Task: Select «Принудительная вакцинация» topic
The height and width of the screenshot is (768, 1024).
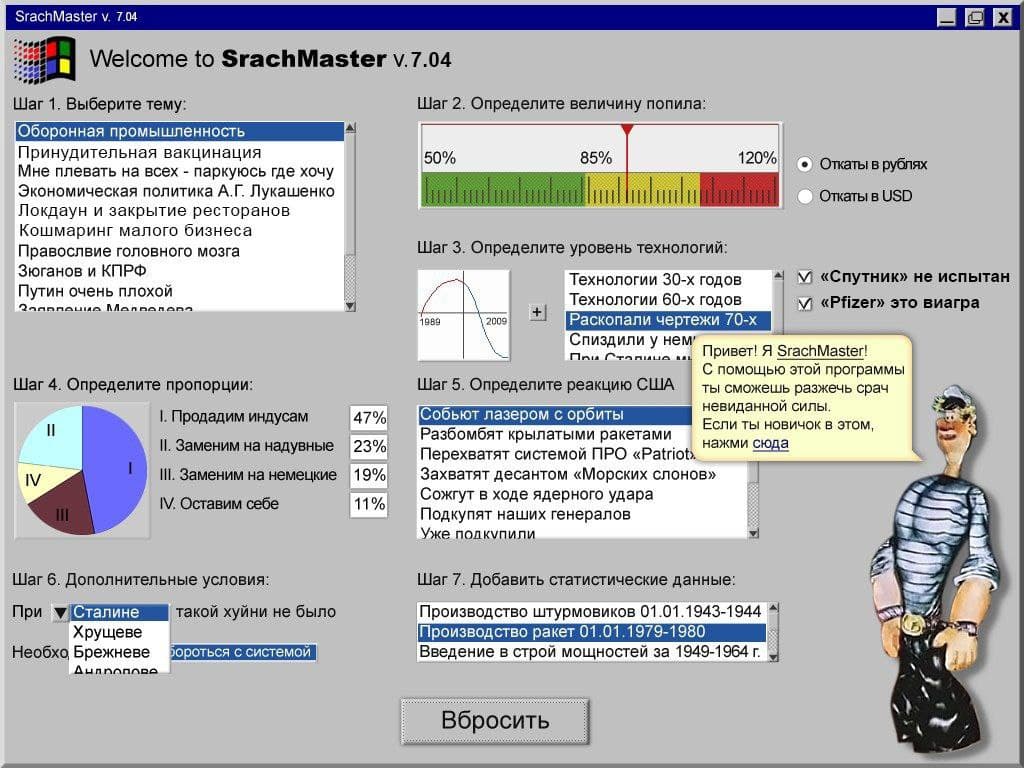Action: click(139, 152)
